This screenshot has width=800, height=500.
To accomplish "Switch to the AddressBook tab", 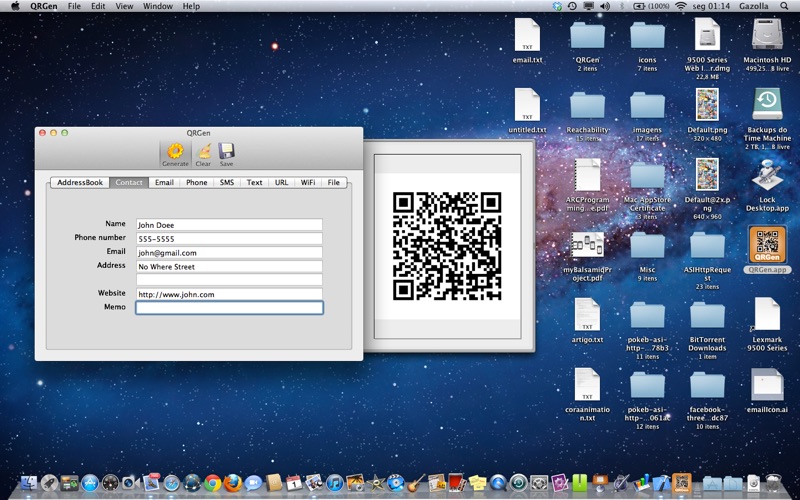I will point(80,182).
